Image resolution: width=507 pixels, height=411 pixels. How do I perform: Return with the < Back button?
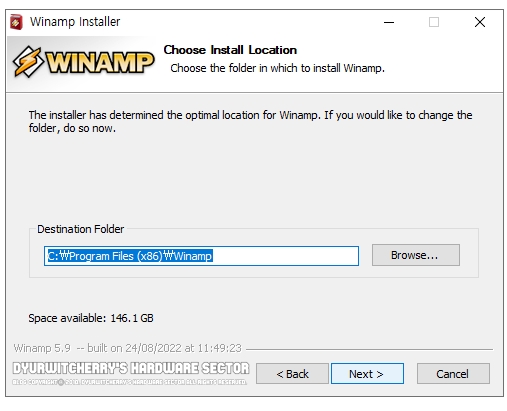click(x=292, y=374)
